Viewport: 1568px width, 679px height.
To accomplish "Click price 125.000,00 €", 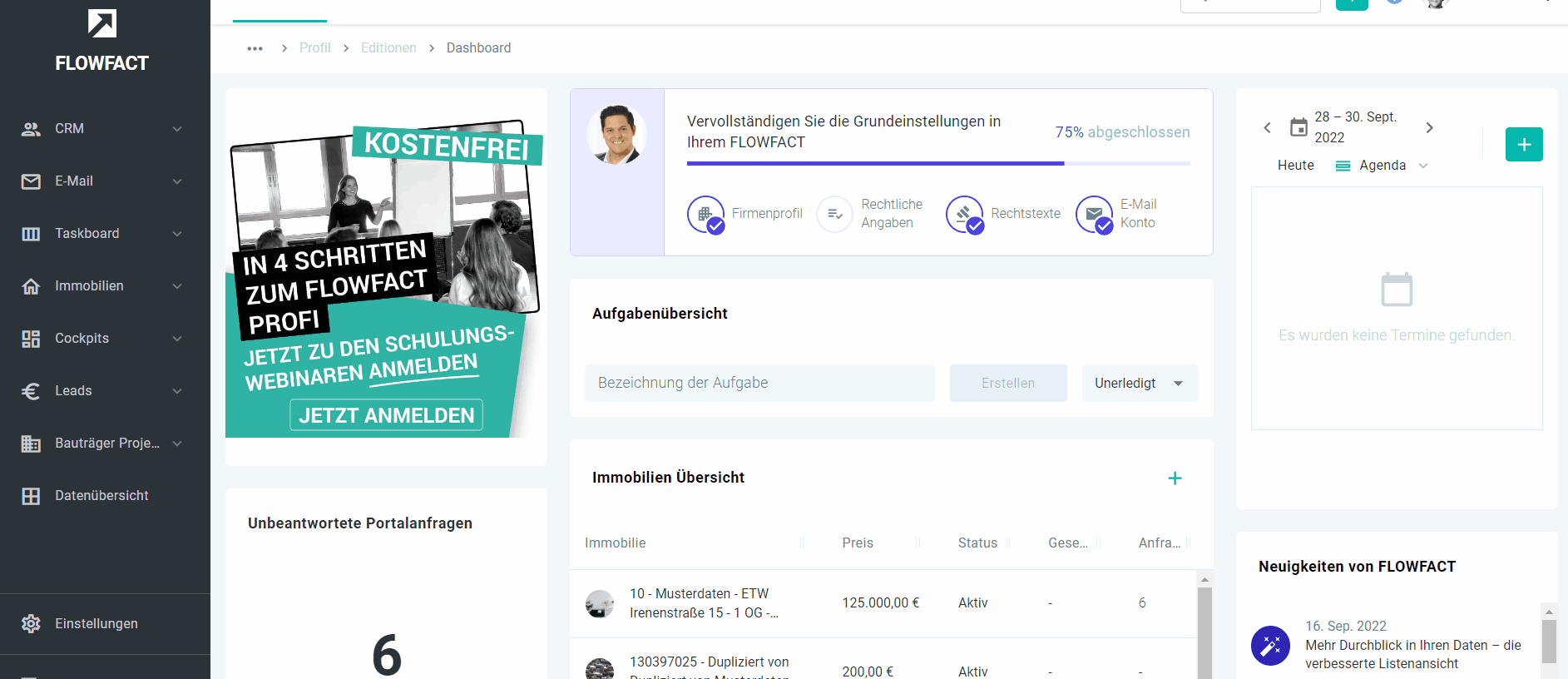I will point(880,603).
